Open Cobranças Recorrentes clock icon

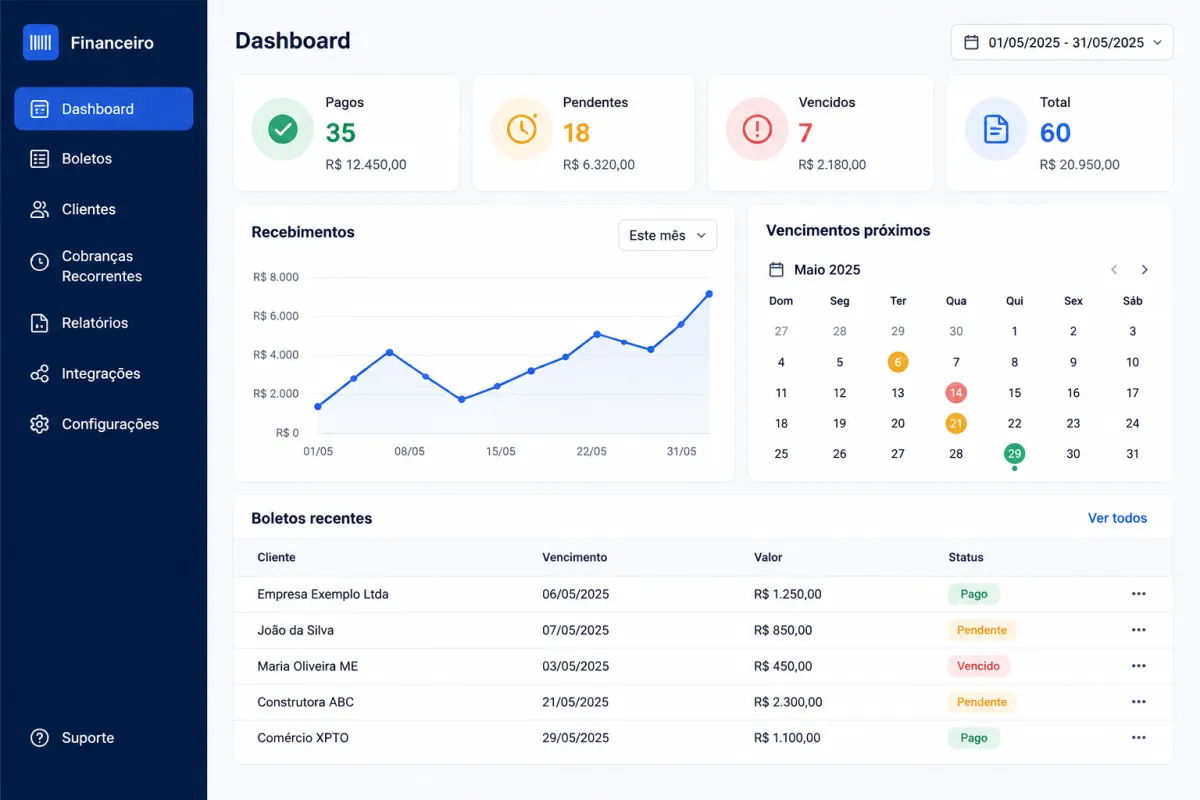coord(40,262)
